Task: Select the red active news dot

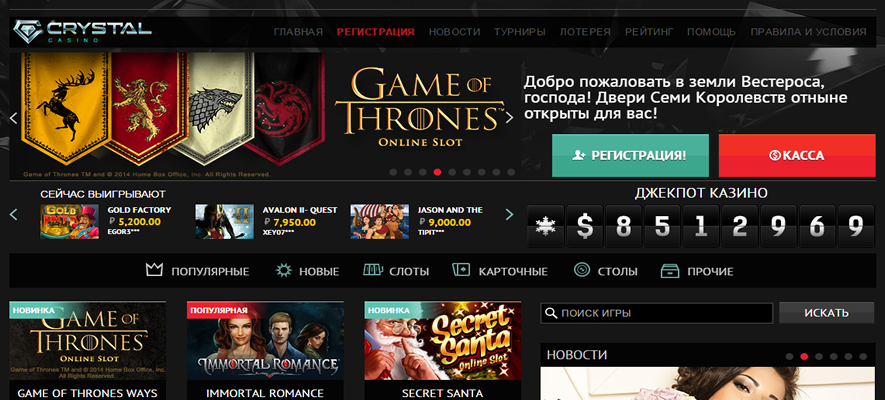Action: click(804, 357)
